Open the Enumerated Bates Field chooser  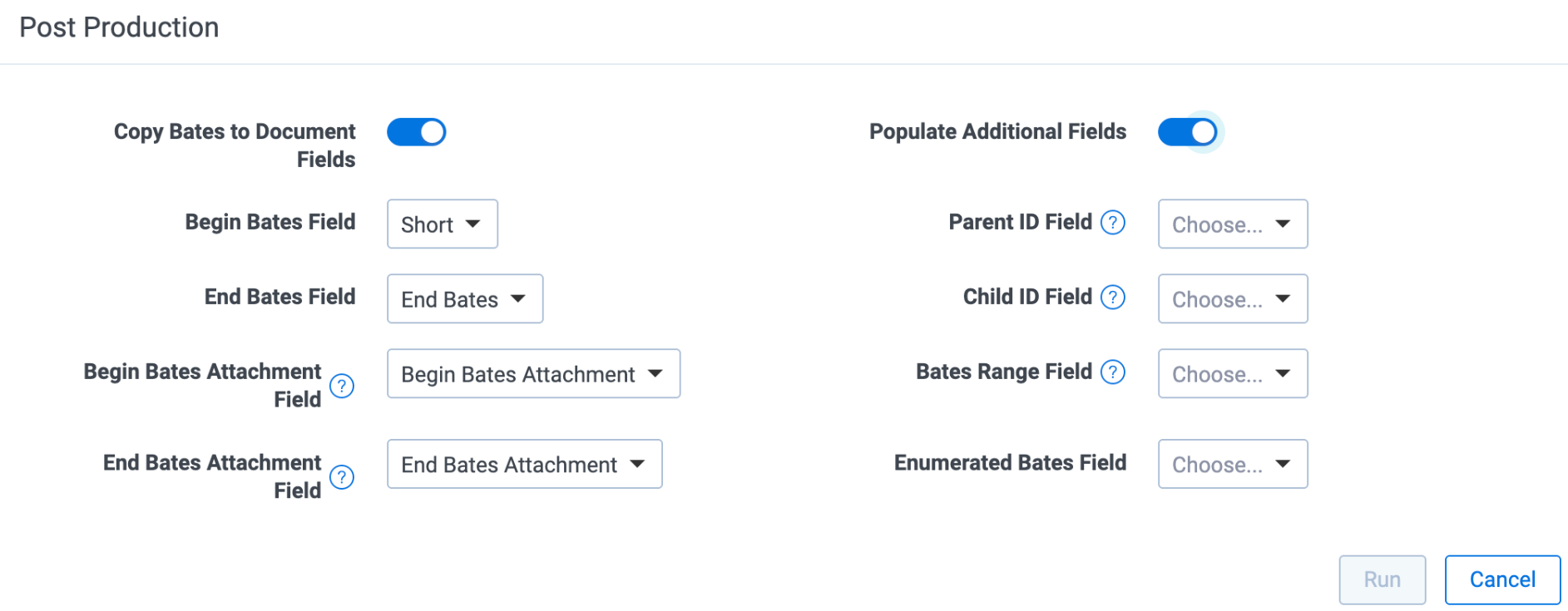(x=1233, y=464)
